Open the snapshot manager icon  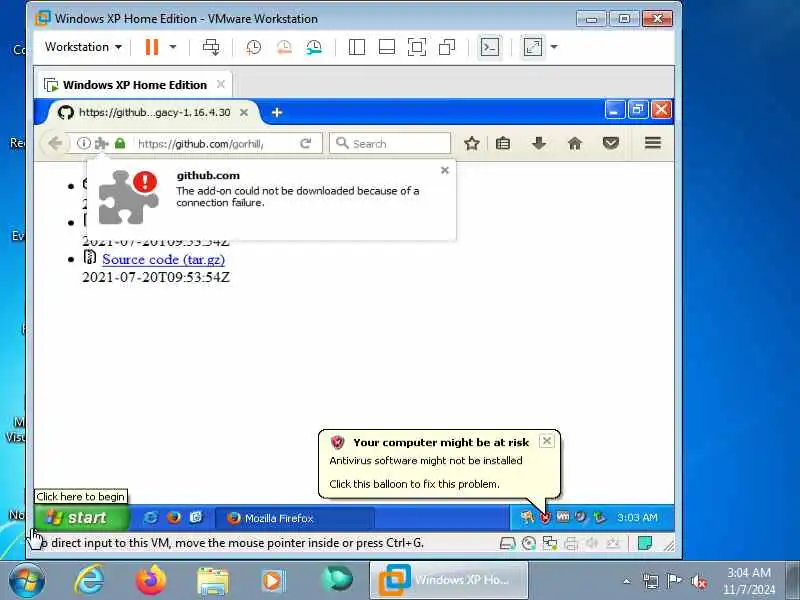point(314,47)
